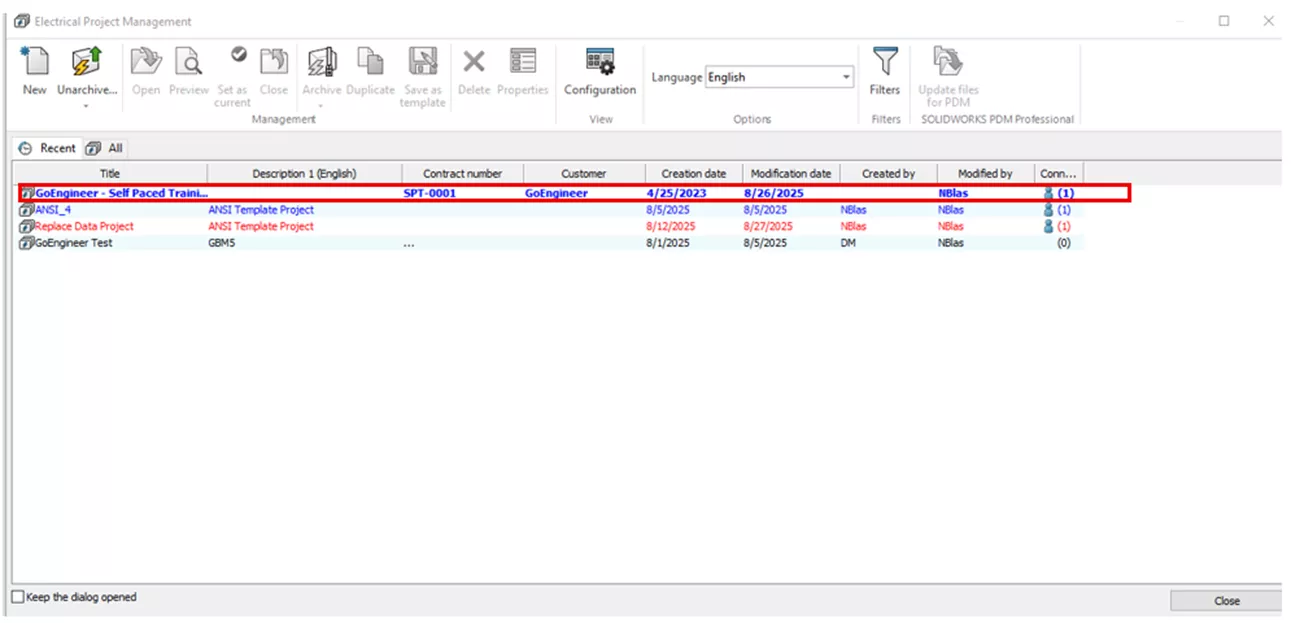
Task: Open the Language dropdown
Action: (846, 77)
